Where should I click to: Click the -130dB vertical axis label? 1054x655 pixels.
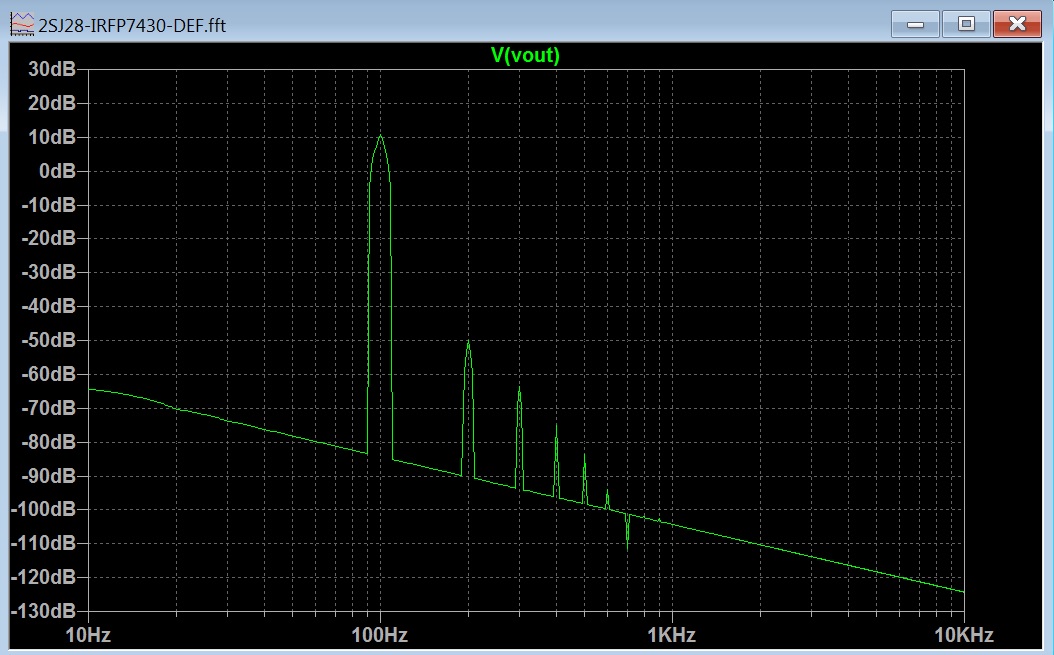(x=43, y=611)
